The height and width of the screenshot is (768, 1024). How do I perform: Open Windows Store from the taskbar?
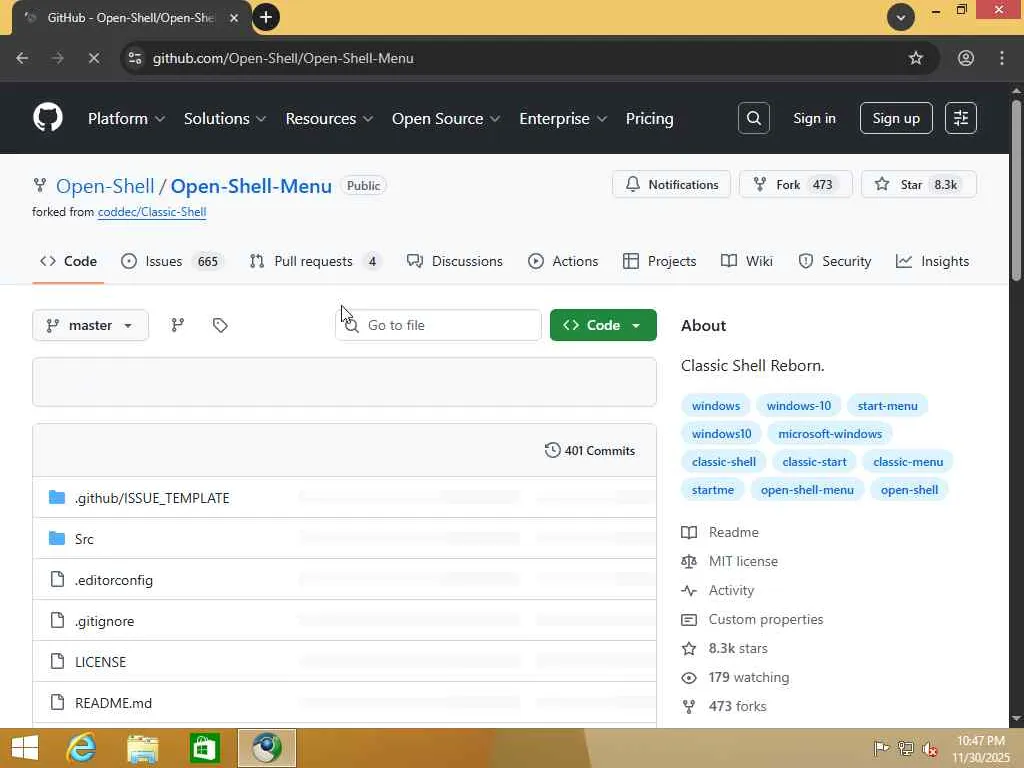[x=204, y=748]
